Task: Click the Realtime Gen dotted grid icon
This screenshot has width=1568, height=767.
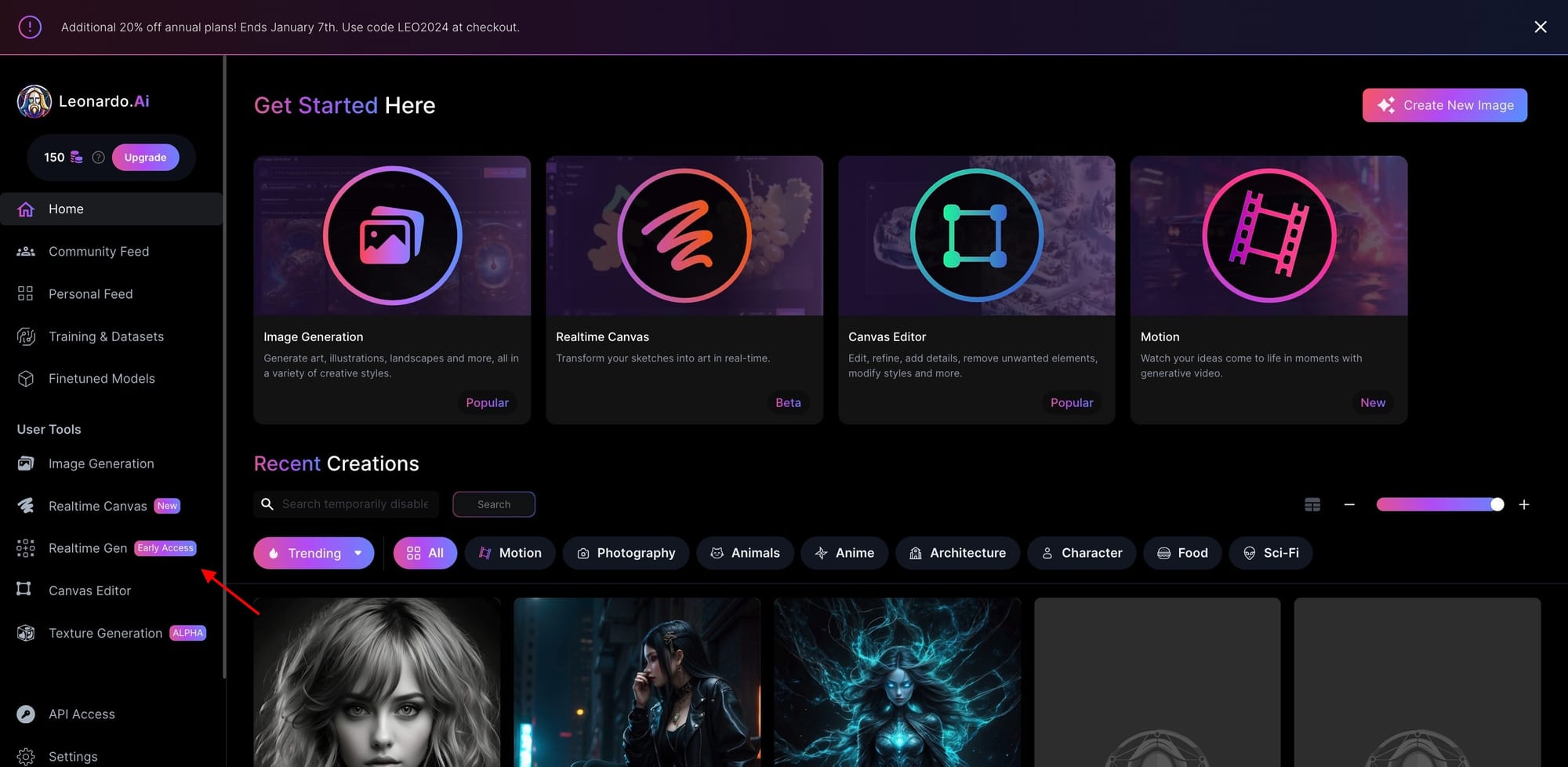Action: coord(26,548)
